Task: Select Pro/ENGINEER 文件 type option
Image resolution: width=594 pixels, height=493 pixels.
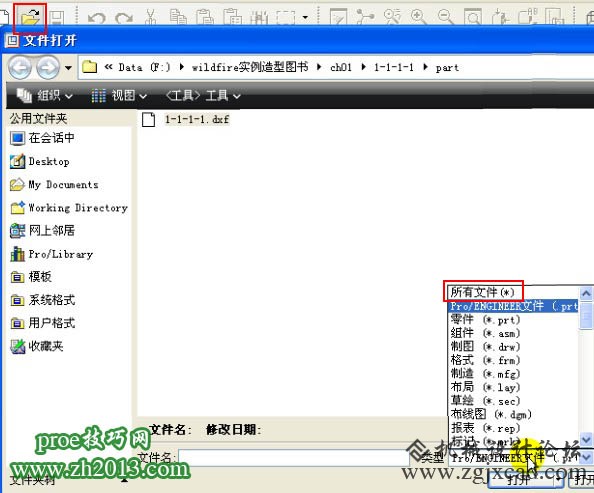Action: (x=513, y=306)
